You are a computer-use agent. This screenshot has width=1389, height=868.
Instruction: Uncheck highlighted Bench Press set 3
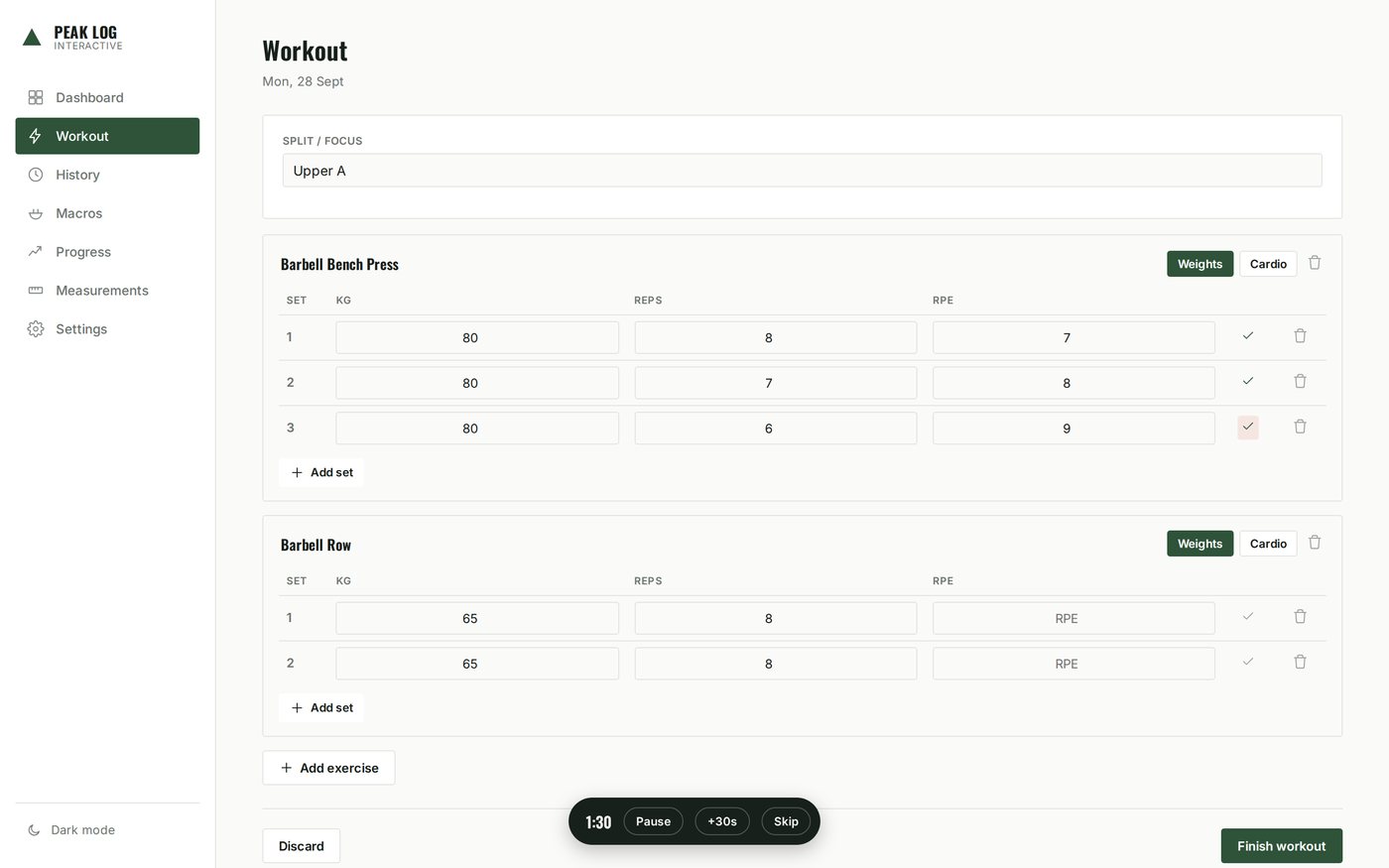point(1248,428)
